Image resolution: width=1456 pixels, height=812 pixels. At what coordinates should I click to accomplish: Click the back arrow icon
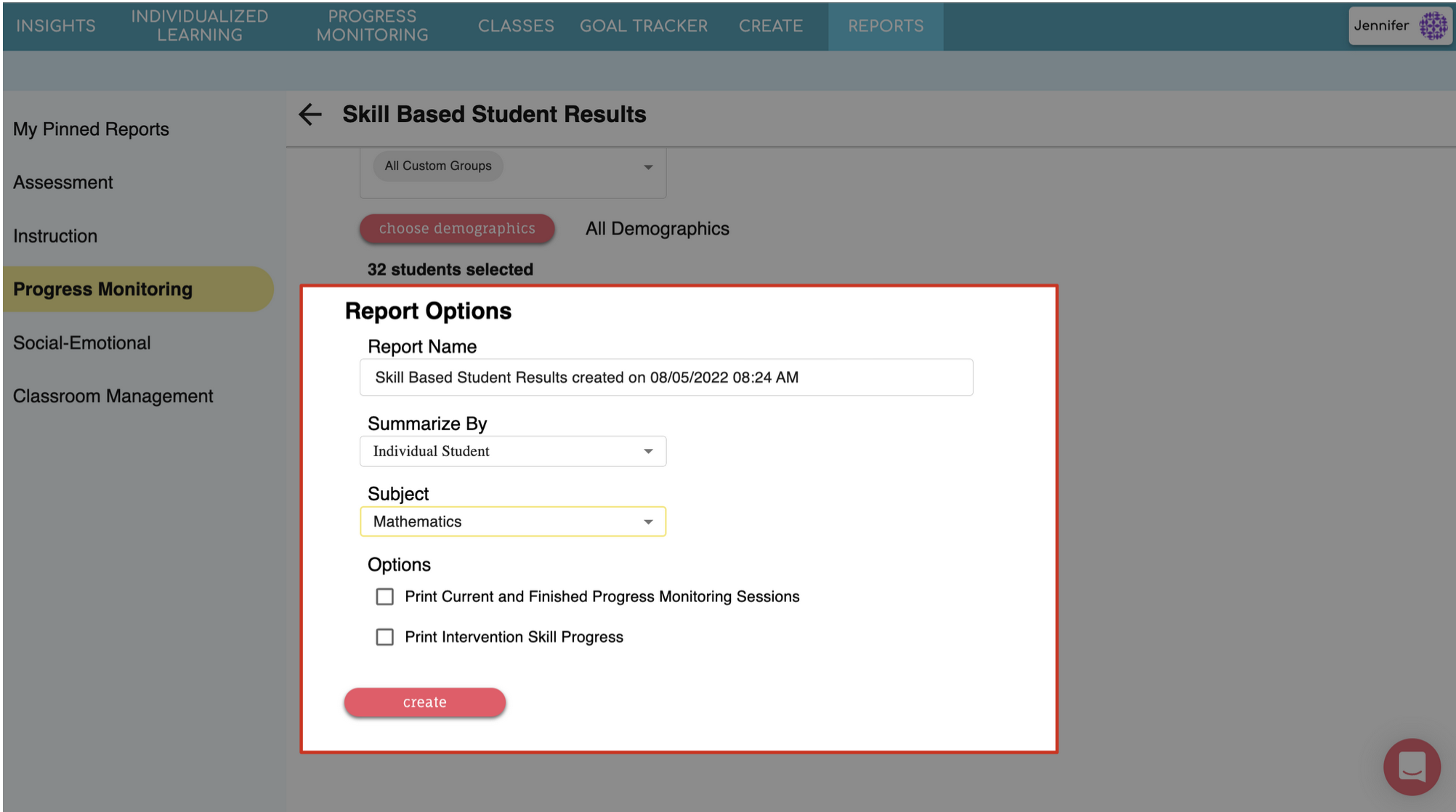click(310, 114)
